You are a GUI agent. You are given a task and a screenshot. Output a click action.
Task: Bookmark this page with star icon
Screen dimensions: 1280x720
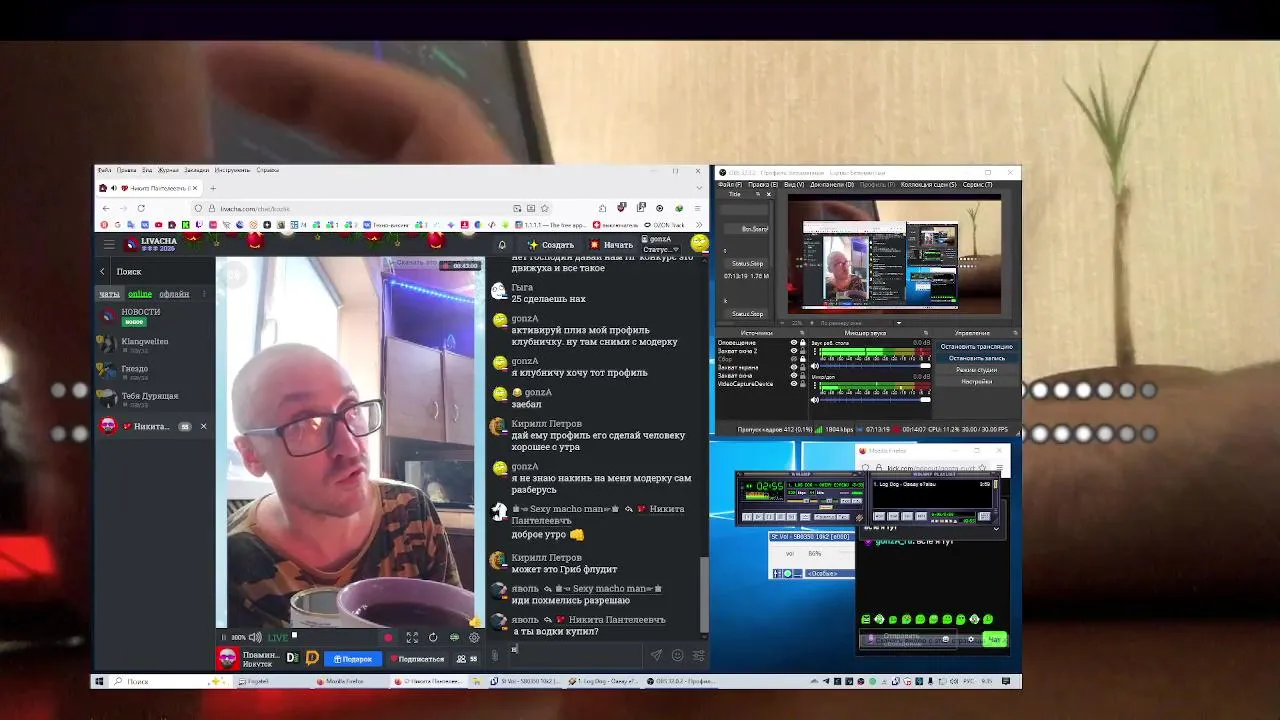545,208
